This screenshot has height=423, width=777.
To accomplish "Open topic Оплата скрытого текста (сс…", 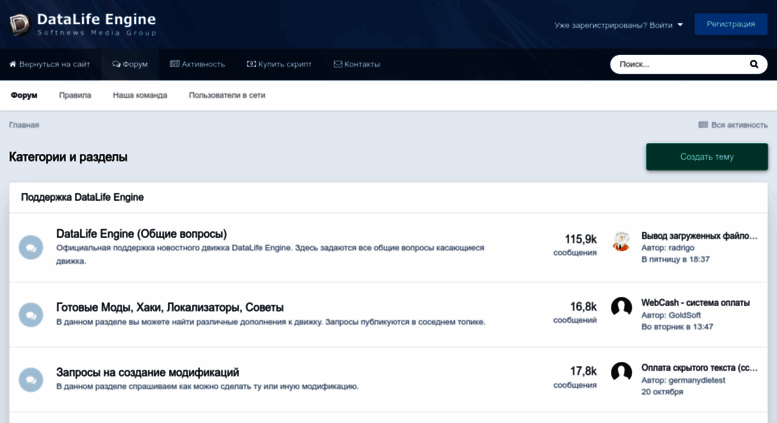I will point(699,368).
